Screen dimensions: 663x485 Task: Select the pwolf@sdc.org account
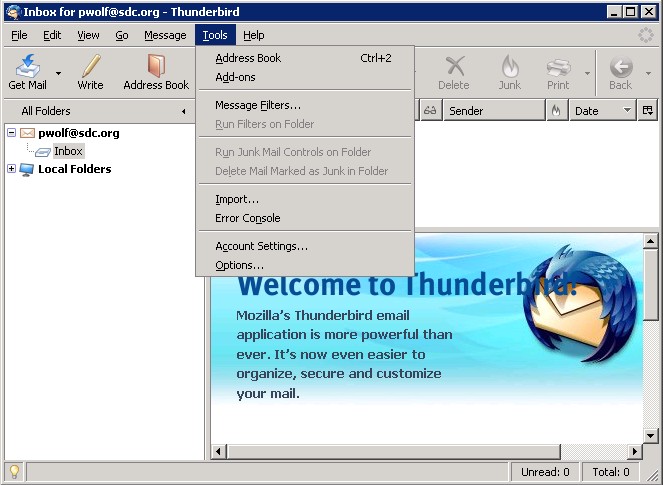pyautogui.click(x=79, y=133)
